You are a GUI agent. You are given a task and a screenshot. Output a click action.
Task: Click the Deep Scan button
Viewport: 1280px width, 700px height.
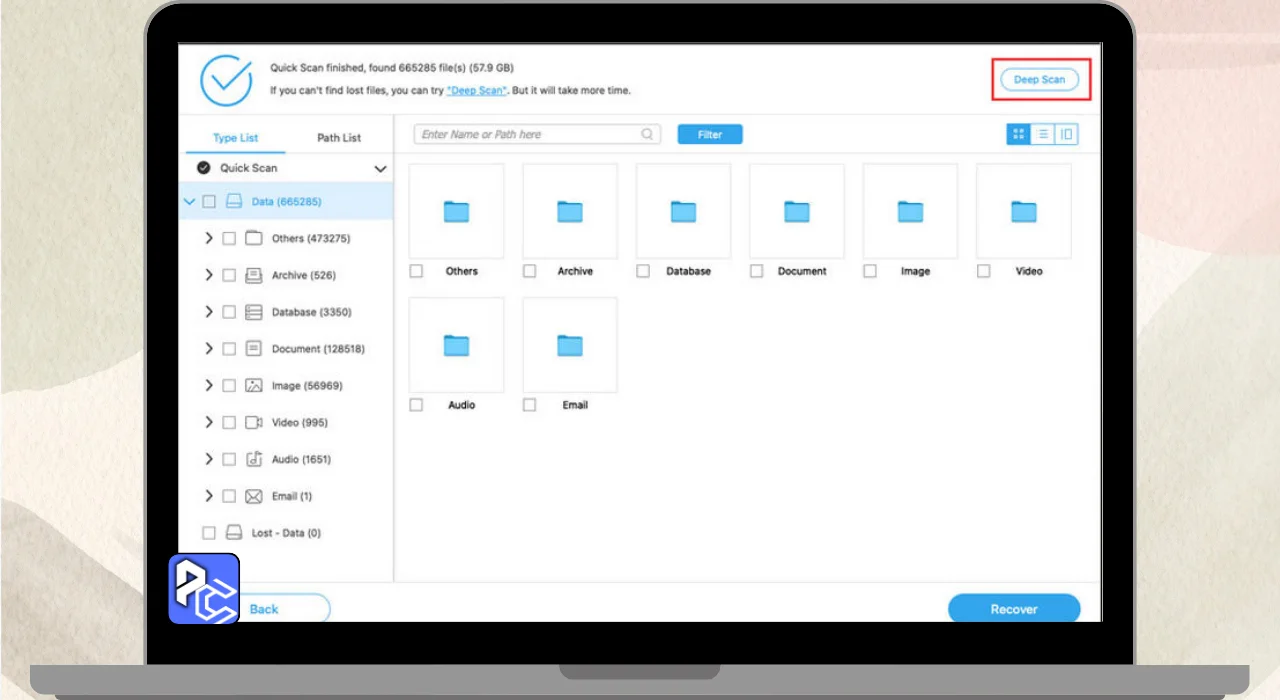(1040, 80)
